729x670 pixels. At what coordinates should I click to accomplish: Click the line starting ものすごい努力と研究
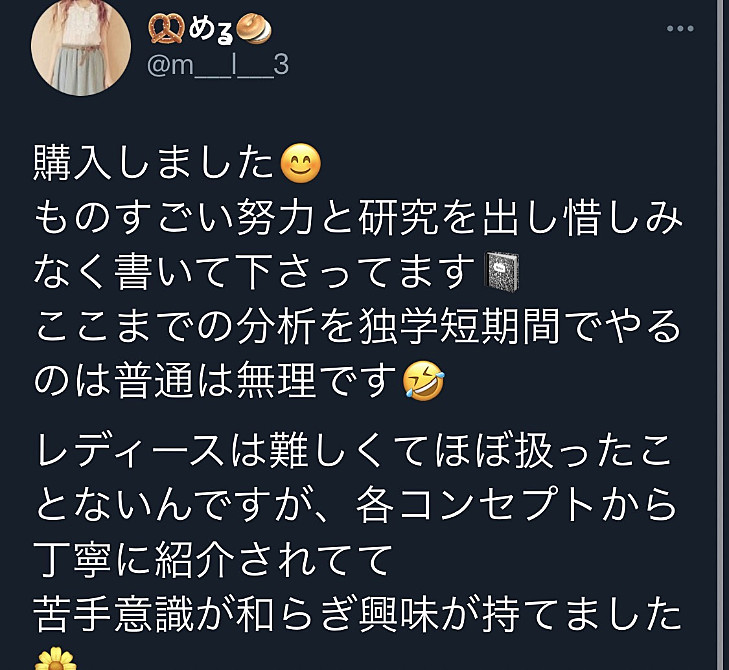(x=358, y=217)
